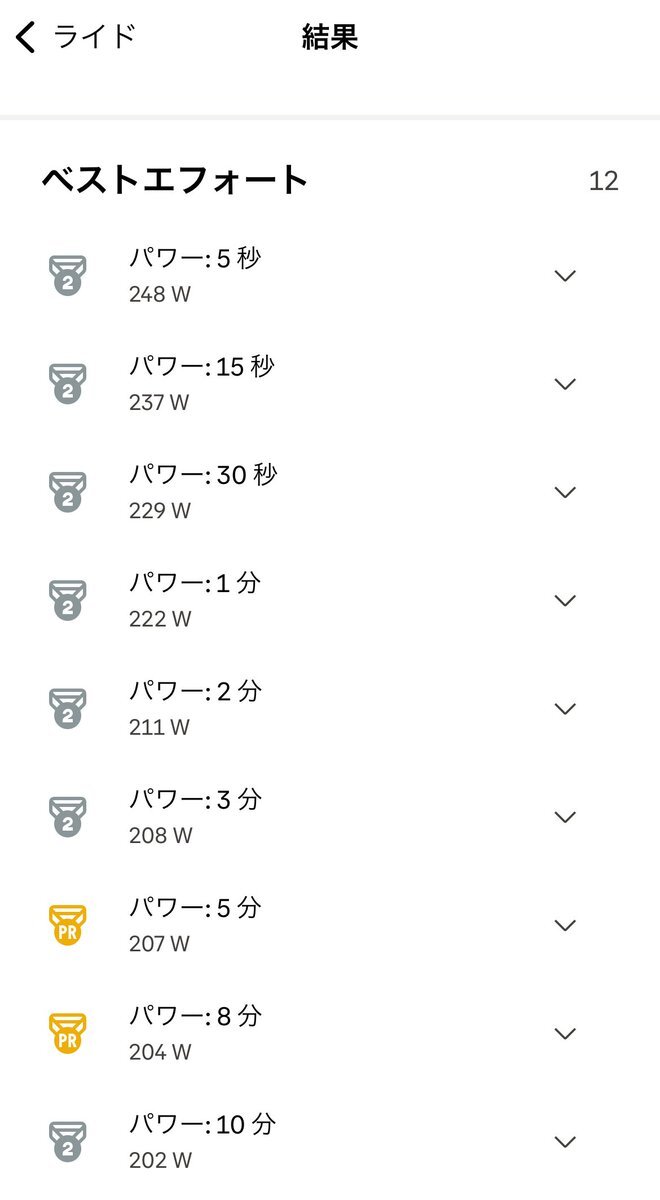Expand the パワー: 10 分 chevron

click(x=565, y=1141)
